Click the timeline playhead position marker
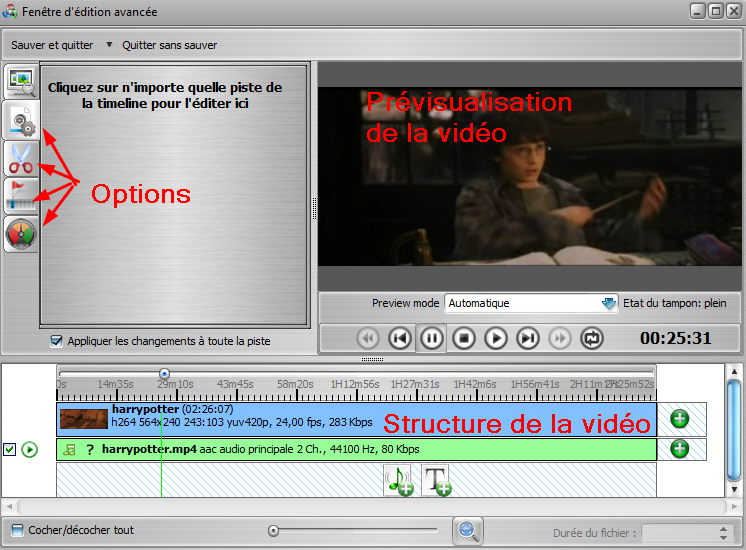This screenshot has width=746, height=550. click(164, 373)
